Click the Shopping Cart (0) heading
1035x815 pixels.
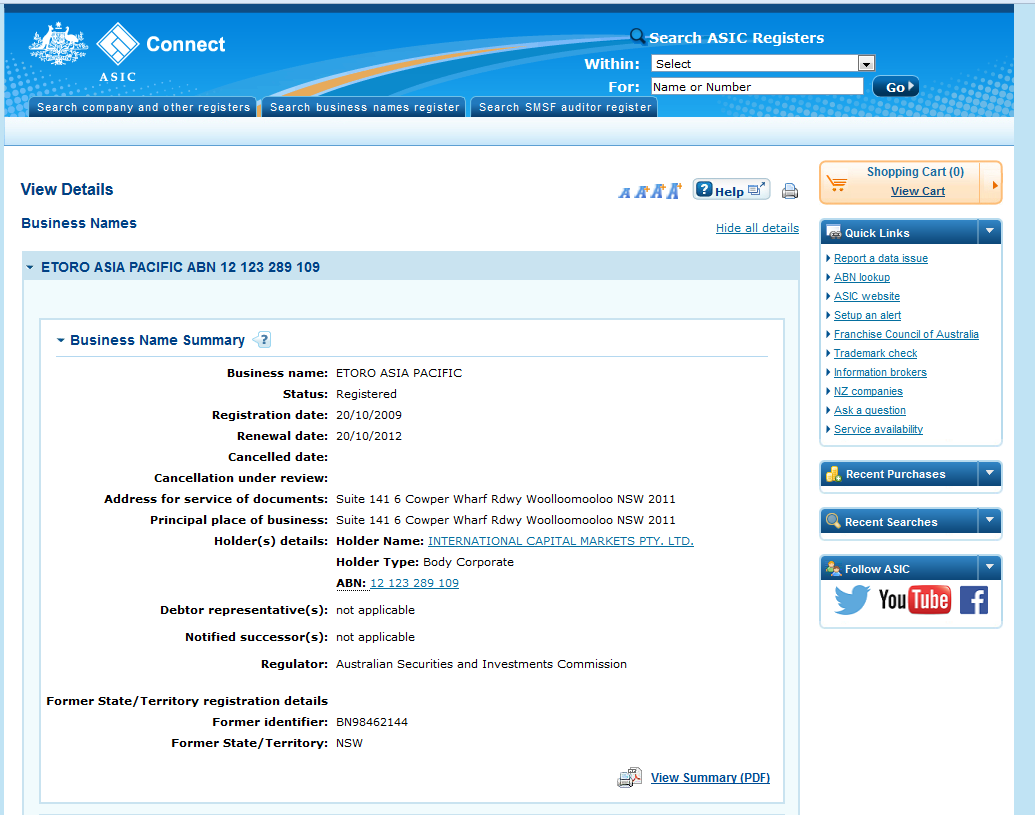pos(915,172)
